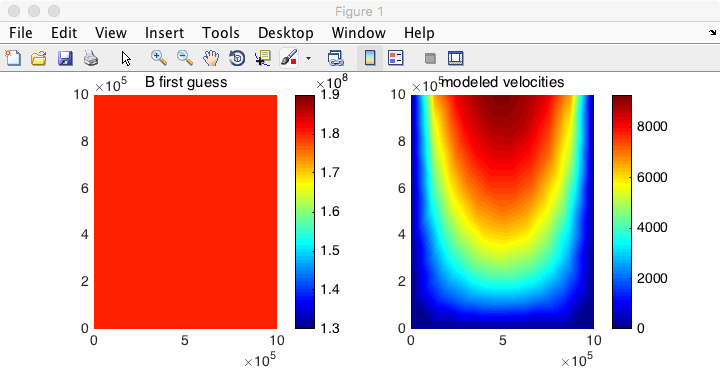
Task: Click the dock figure arrow in the menu bar corner
Action: point(712,33)
